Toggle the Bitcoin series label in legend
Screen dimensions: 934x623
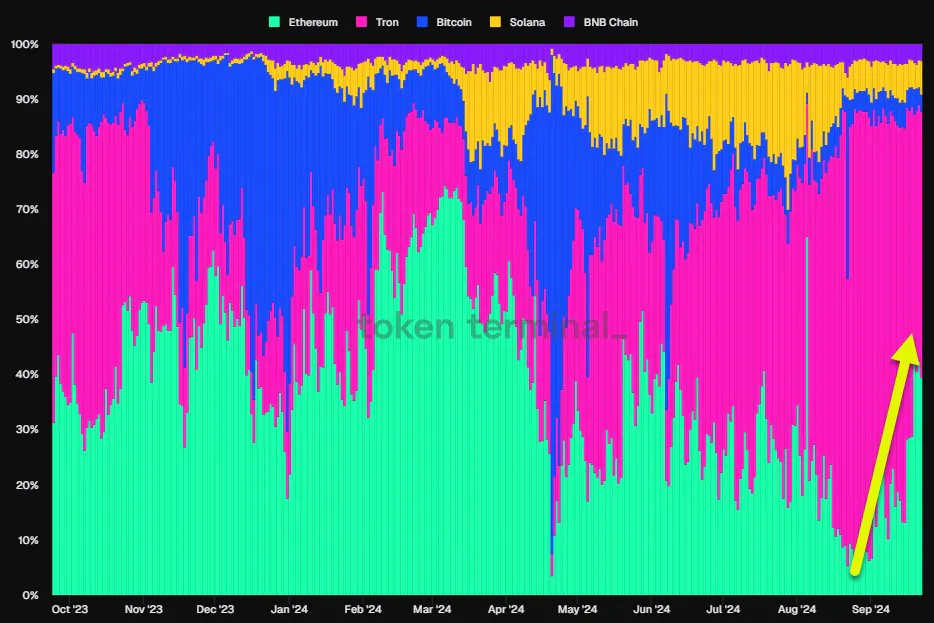[x=454, y=22]
